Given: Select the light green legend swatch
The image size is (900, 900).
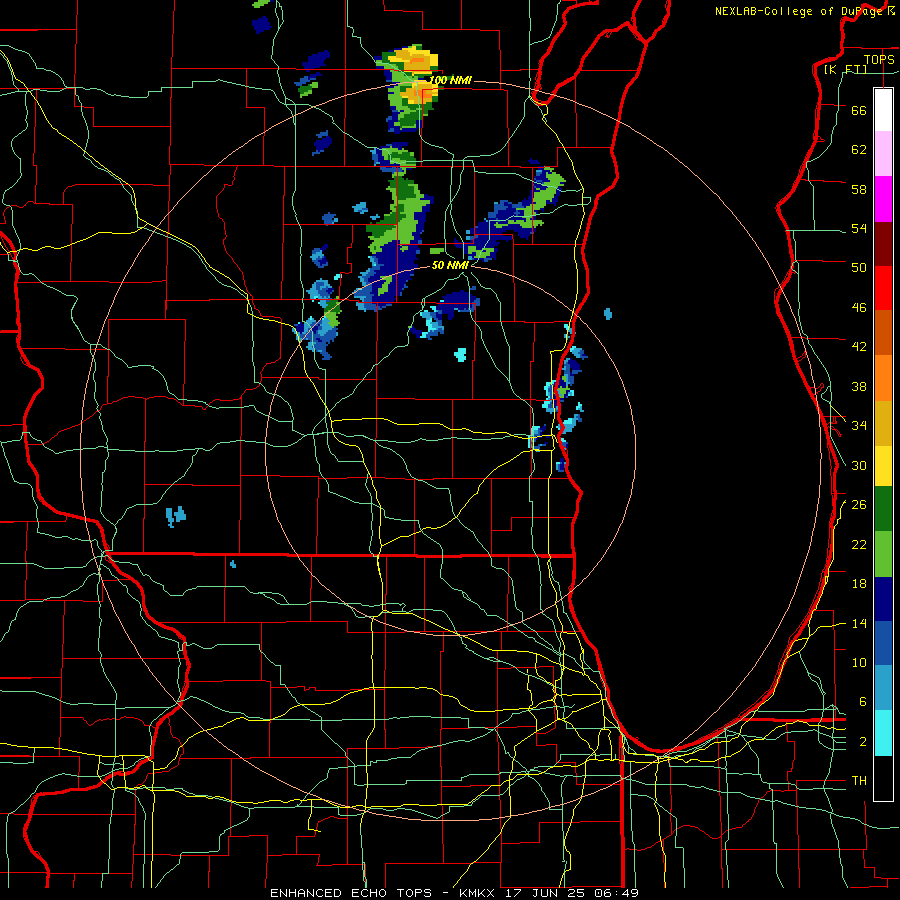Looking at the screenshot, I should pos(883,554).
